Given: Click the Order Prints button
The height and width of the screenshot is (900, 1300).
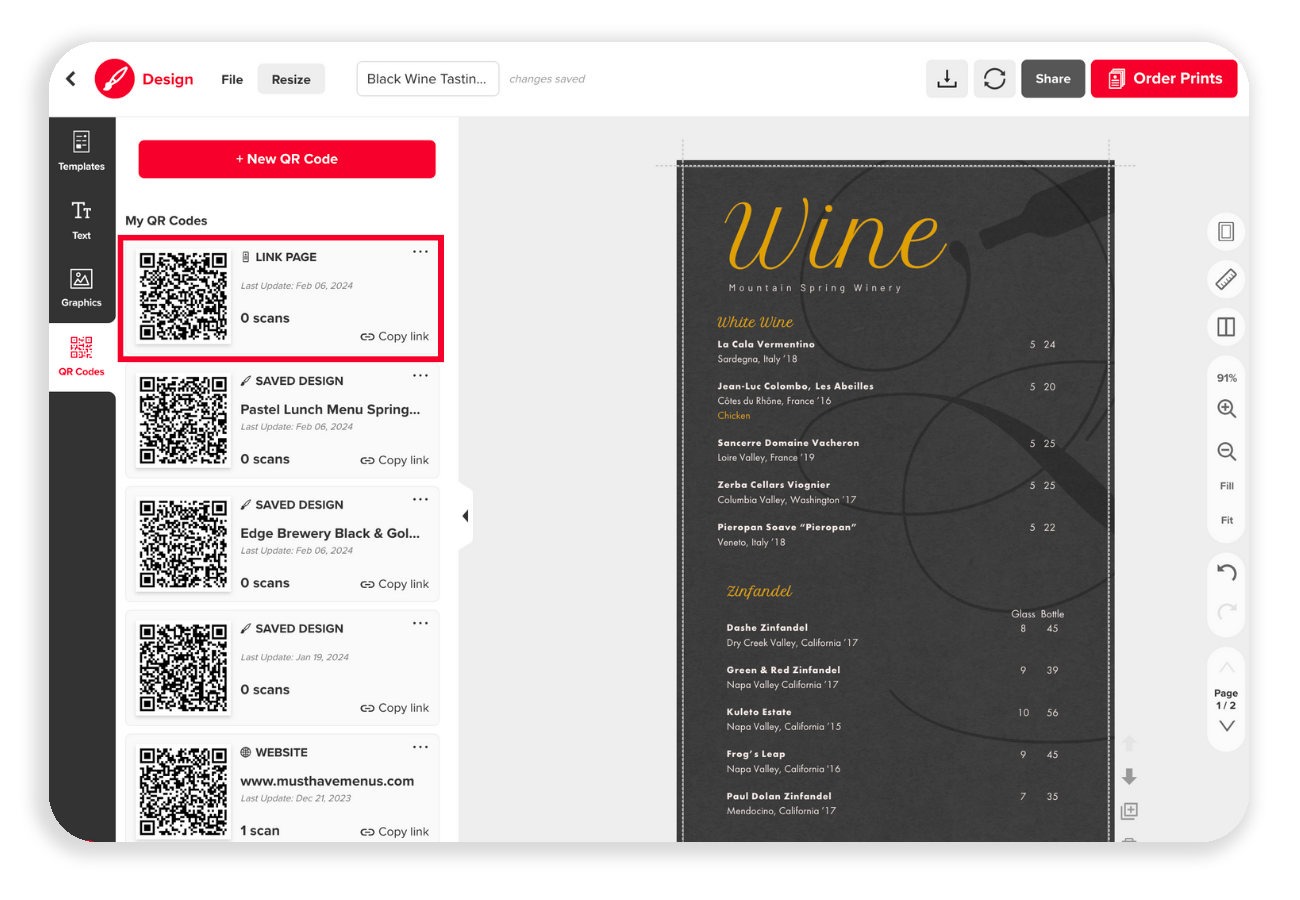Looking at the screenshot, I should click(x=1164, y=79).
